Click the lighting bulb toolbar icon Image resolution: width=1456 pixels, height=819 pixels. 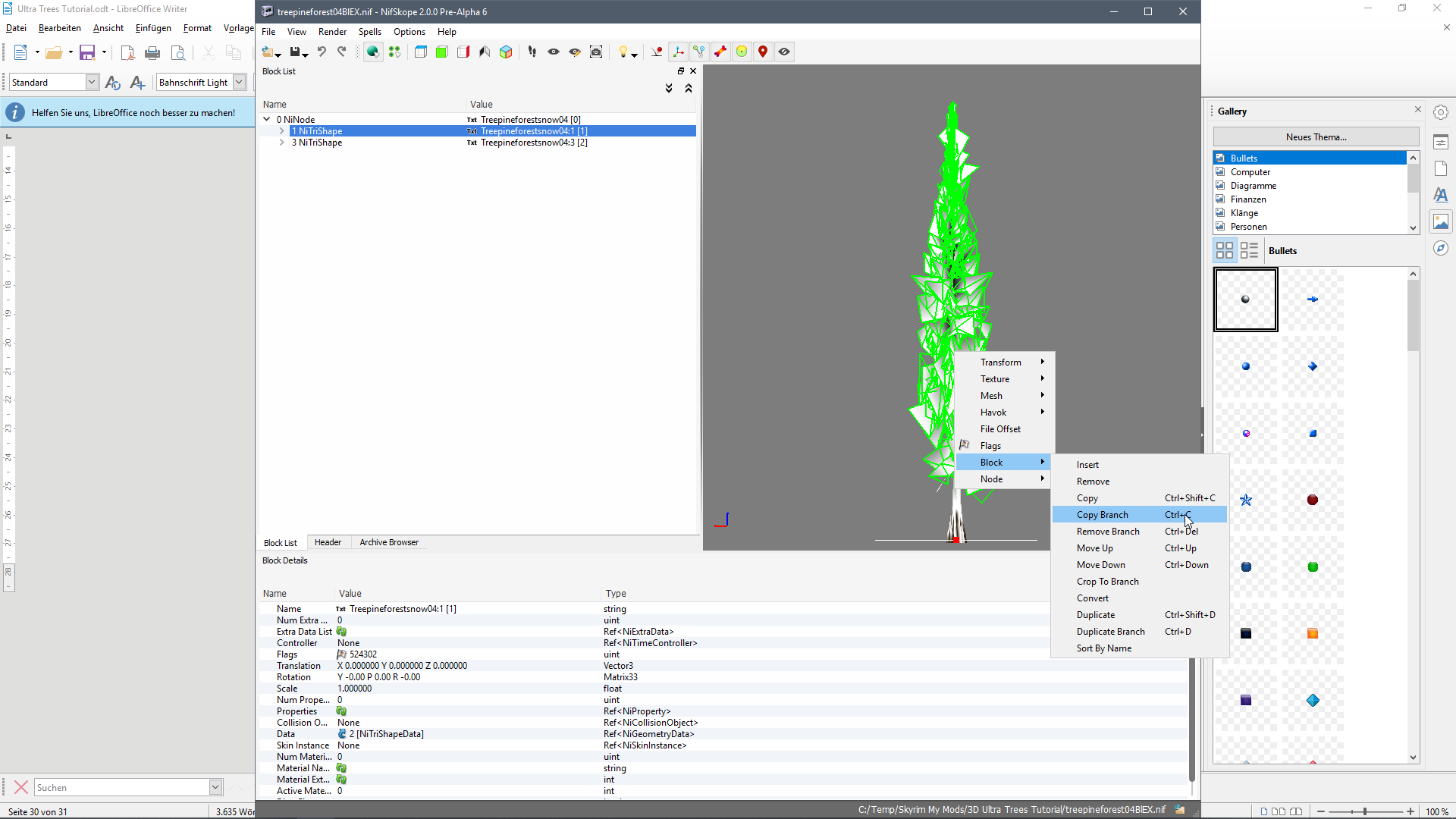[623, 52]
